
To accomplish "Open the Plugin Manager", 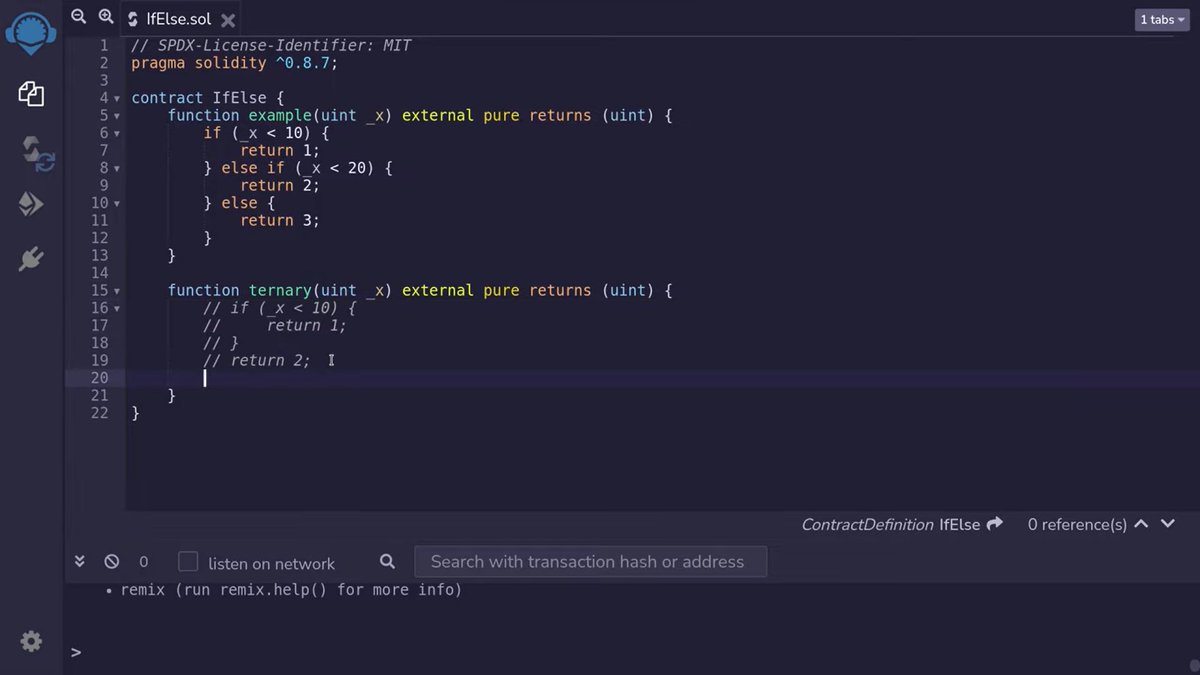I will pos(30,258).
